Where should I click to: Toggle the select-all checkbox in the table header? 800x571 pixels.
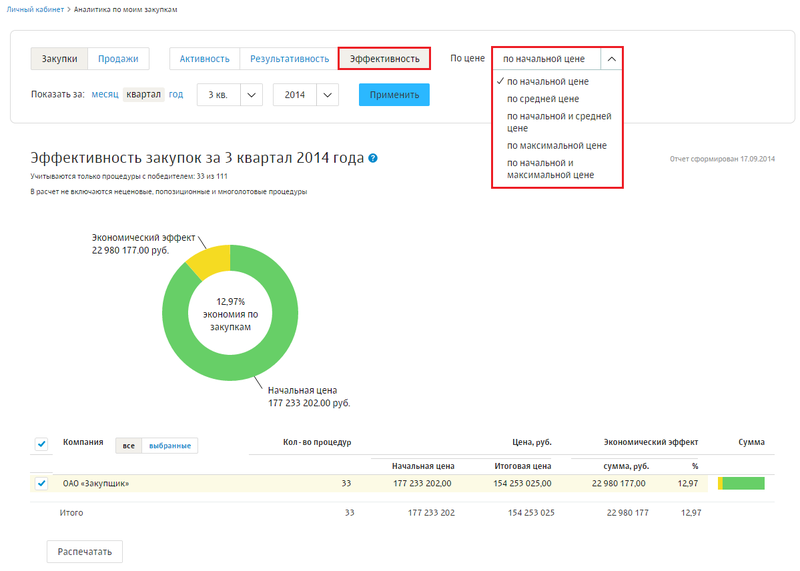41,444
